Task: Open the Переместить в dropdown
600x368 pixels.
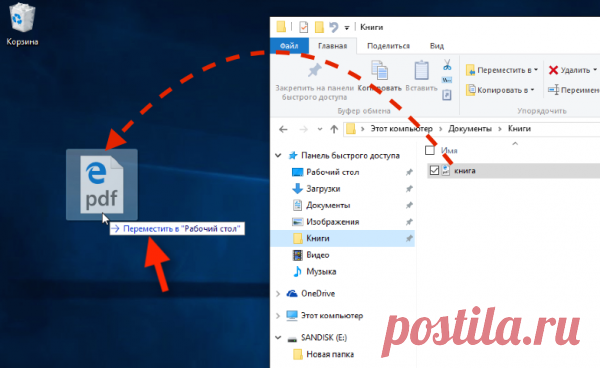Action: 502,70
